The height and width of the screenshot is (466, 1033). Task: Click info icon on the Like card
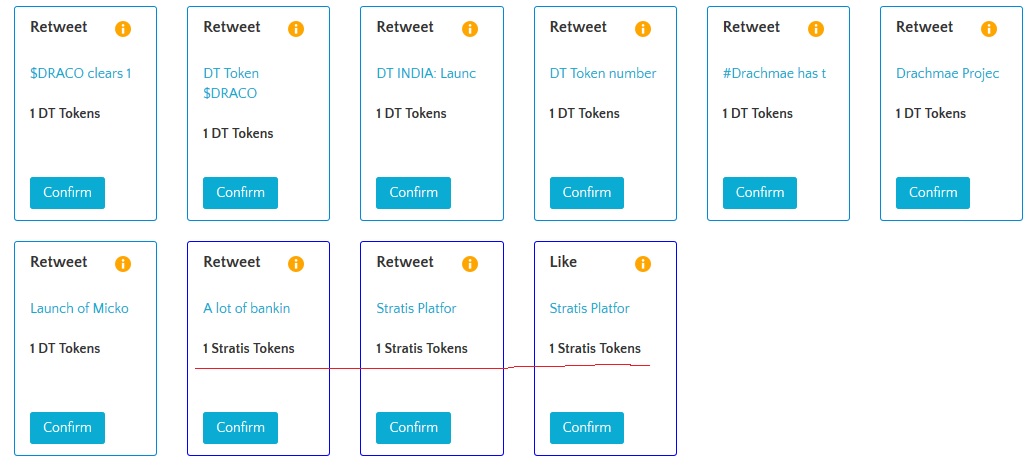pos(643,264)
